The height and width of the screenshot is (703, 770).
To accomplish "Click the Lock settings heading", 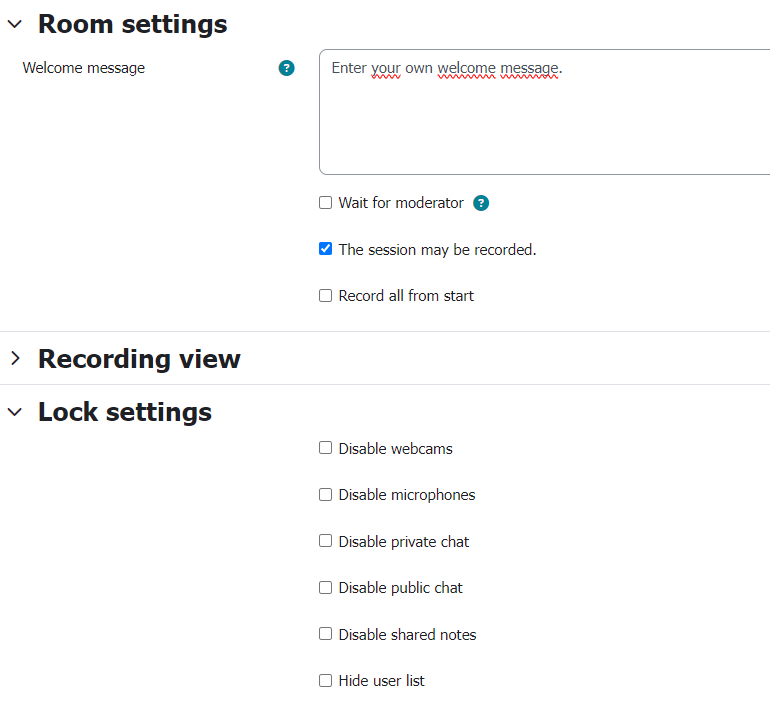I will [125, 411].
